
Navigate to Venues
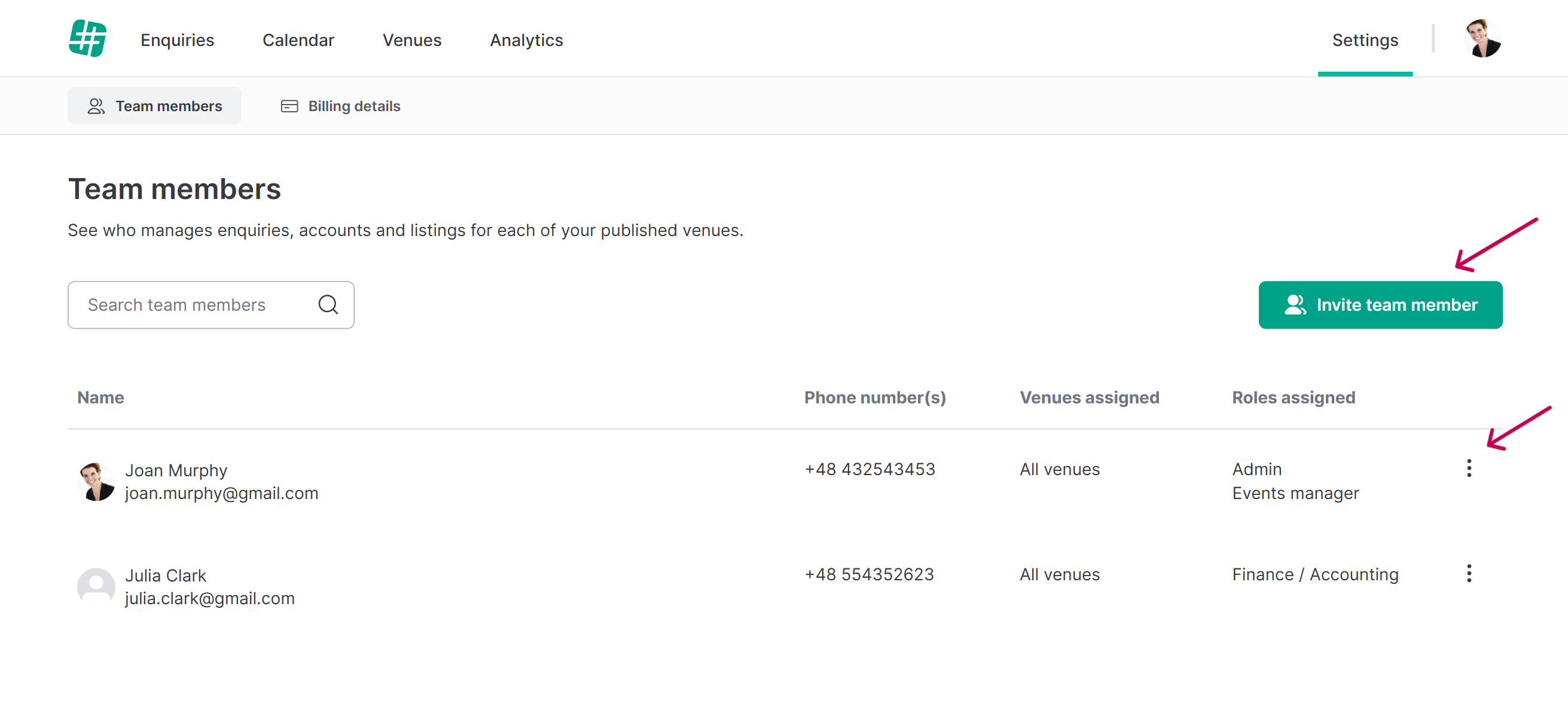(x=412, y=40)
